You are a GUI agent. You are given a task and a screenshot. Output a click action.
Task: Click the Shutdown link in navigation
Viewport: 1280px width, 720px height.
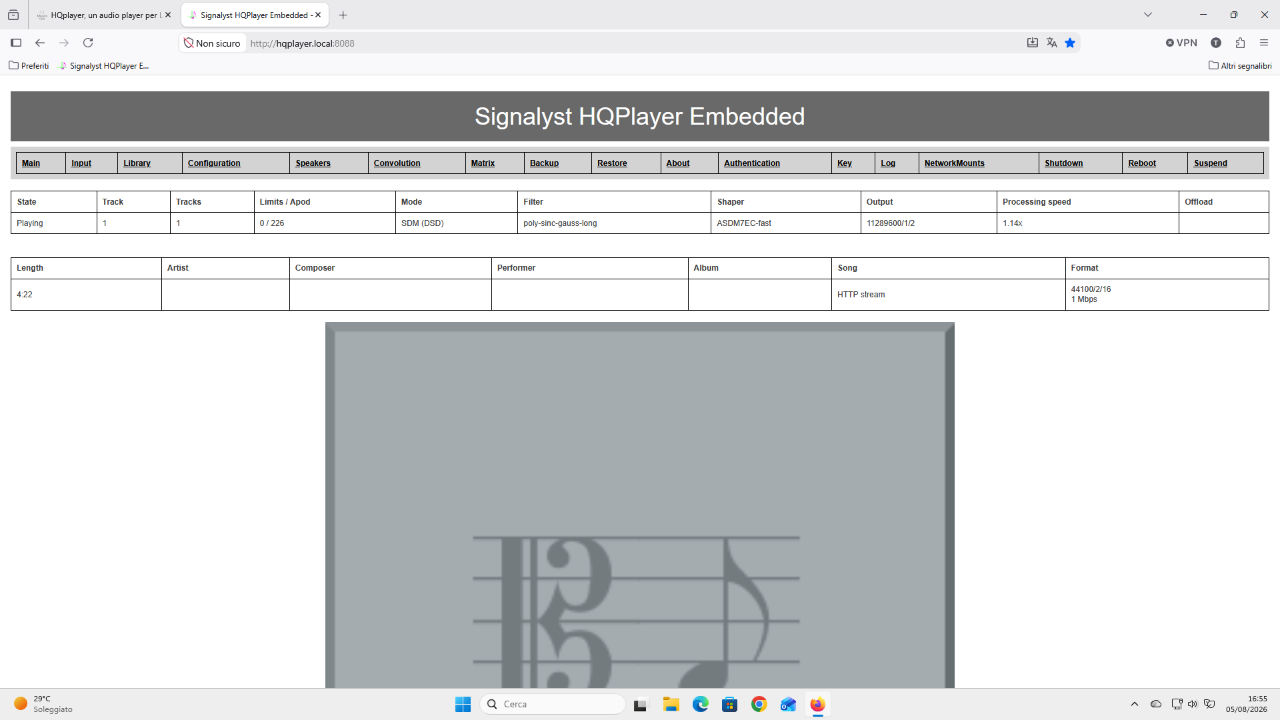(x=1063, y=163)
